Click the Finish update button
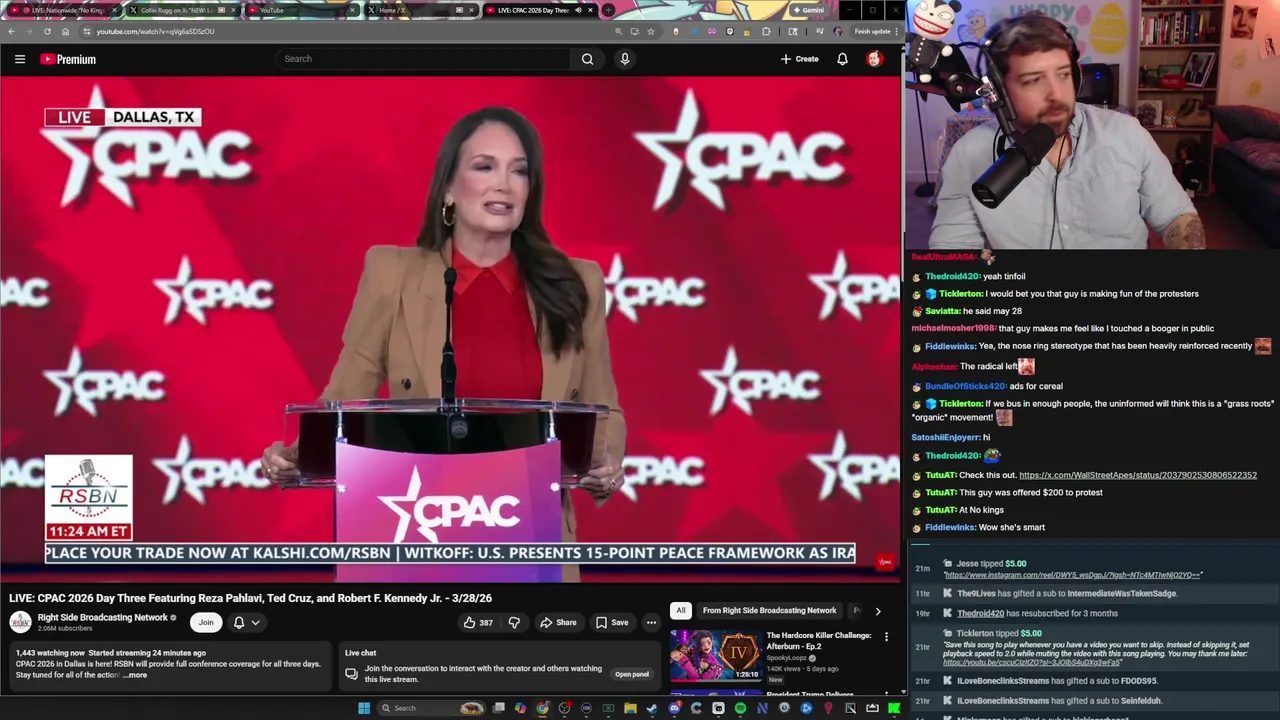Screen dimensions: 1280x720 [876, 31]
